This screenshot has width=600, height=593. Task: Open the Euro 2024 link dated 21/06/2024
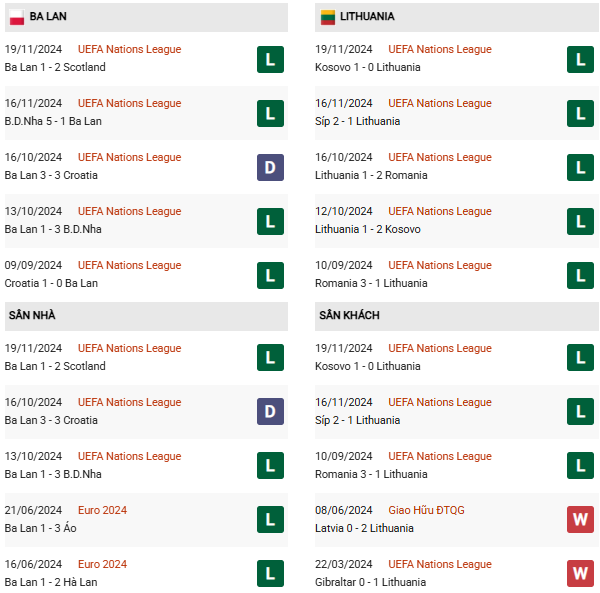102,510
